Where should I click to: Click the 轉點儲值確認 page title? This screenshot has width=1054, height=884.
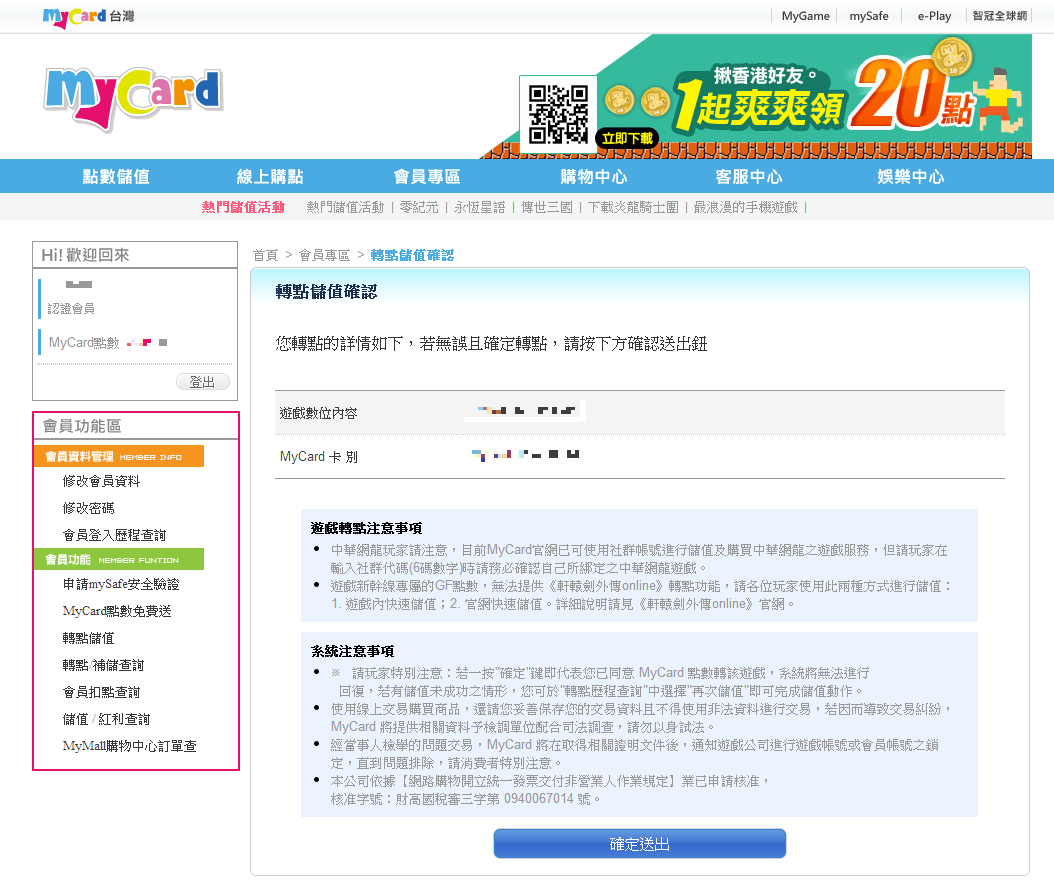[326, 292]
